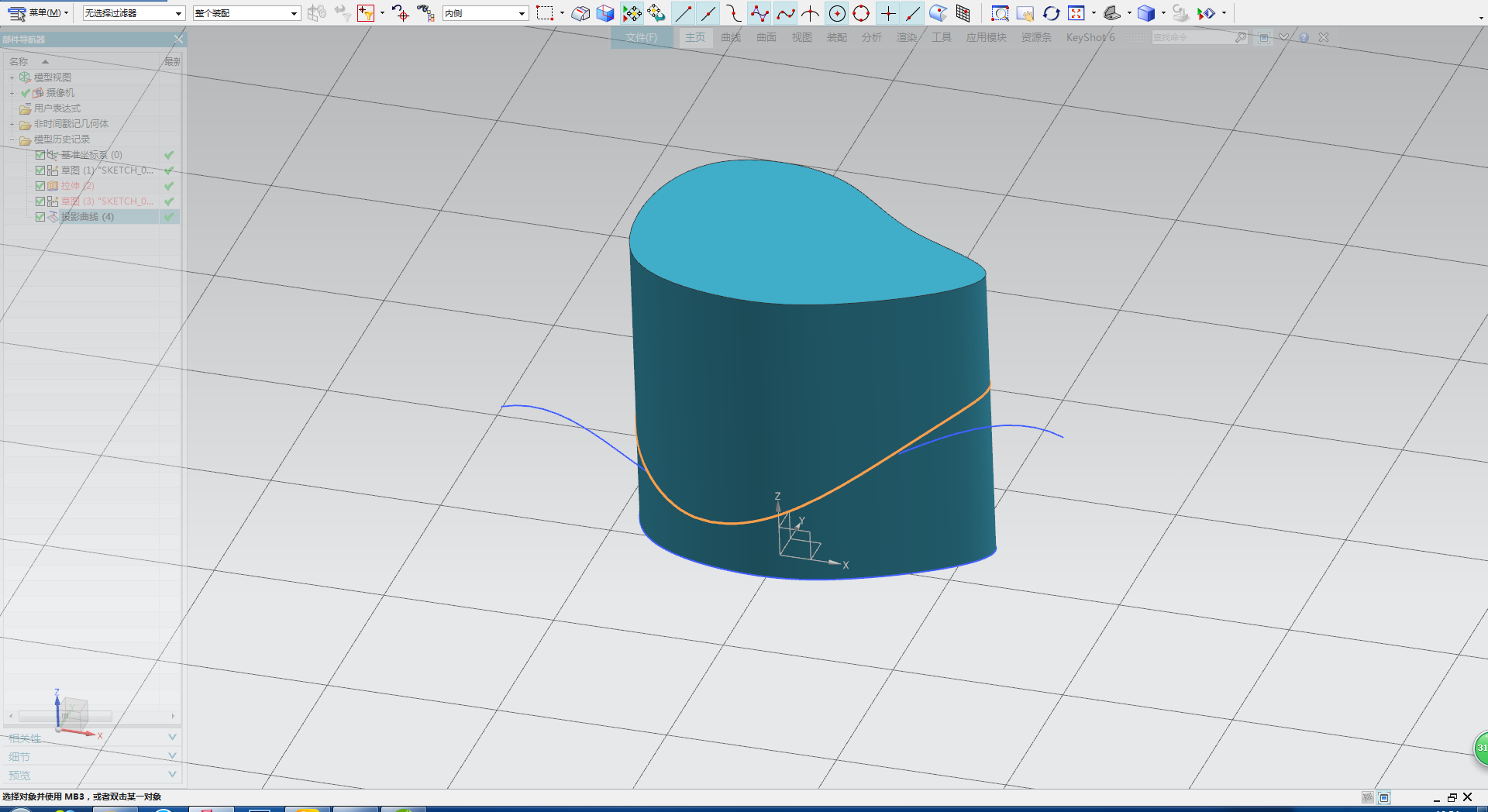Toggle the pole point spline snap icon
Screen dimensions: 1488x812
point(759,13)
